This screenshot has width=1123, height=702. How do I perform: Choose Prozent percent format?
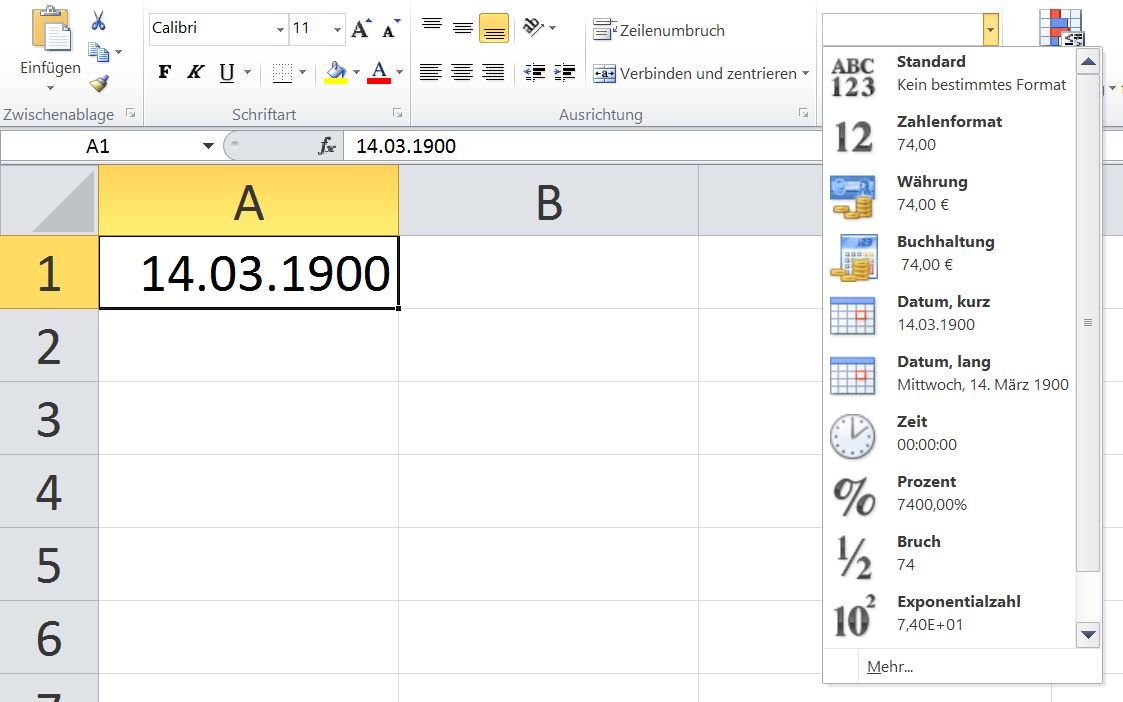point(950,494)
